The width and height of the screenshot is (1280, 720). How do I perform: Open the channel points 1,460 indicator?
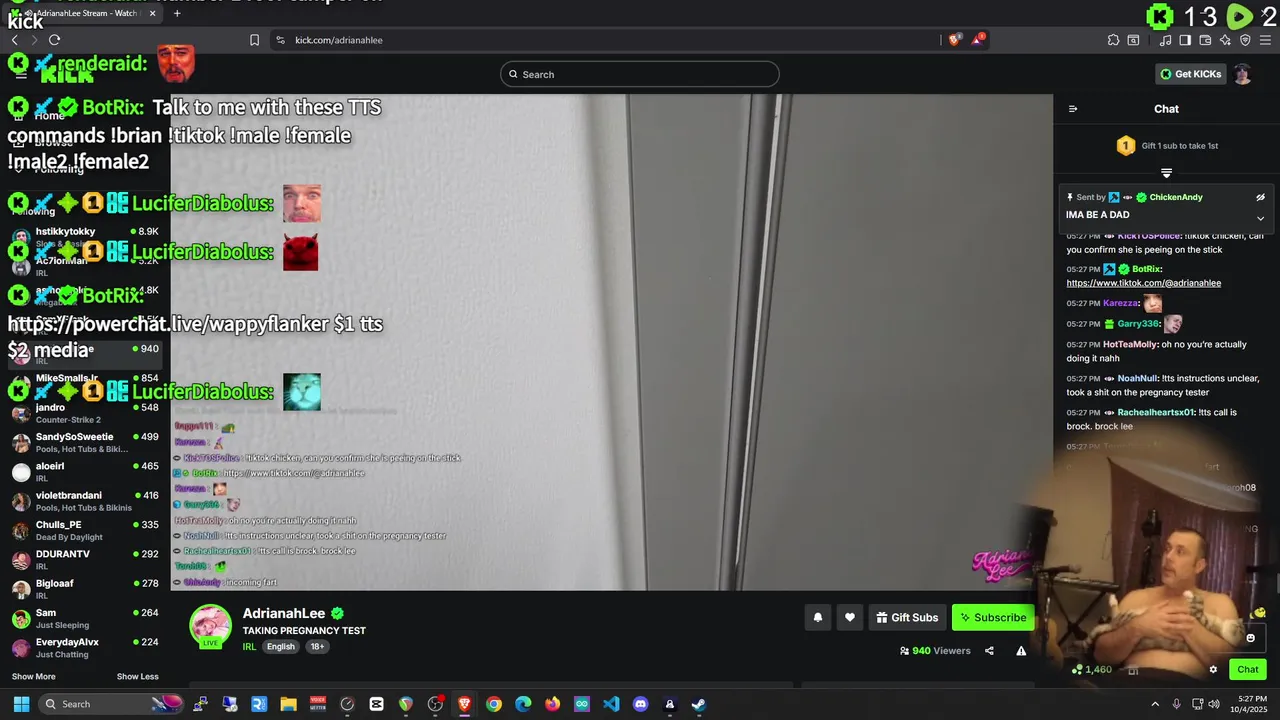[x=1091, y=669]
